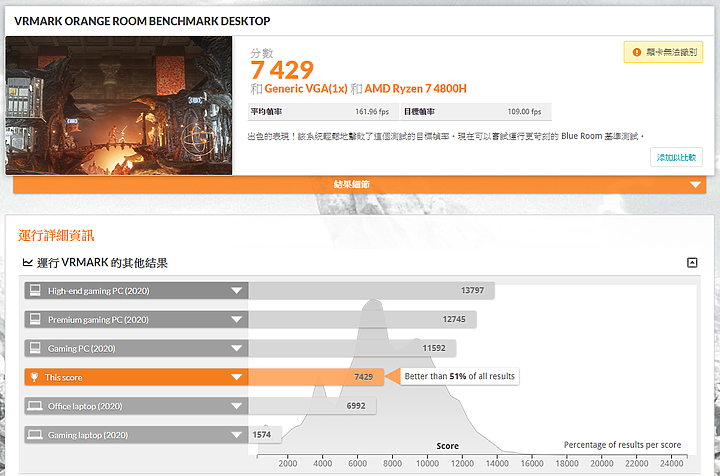The width and height of the screenshot is (720, 476).
Task: Select the High-end gaming PC (2020) row label
Action: (x=99, y=291)
